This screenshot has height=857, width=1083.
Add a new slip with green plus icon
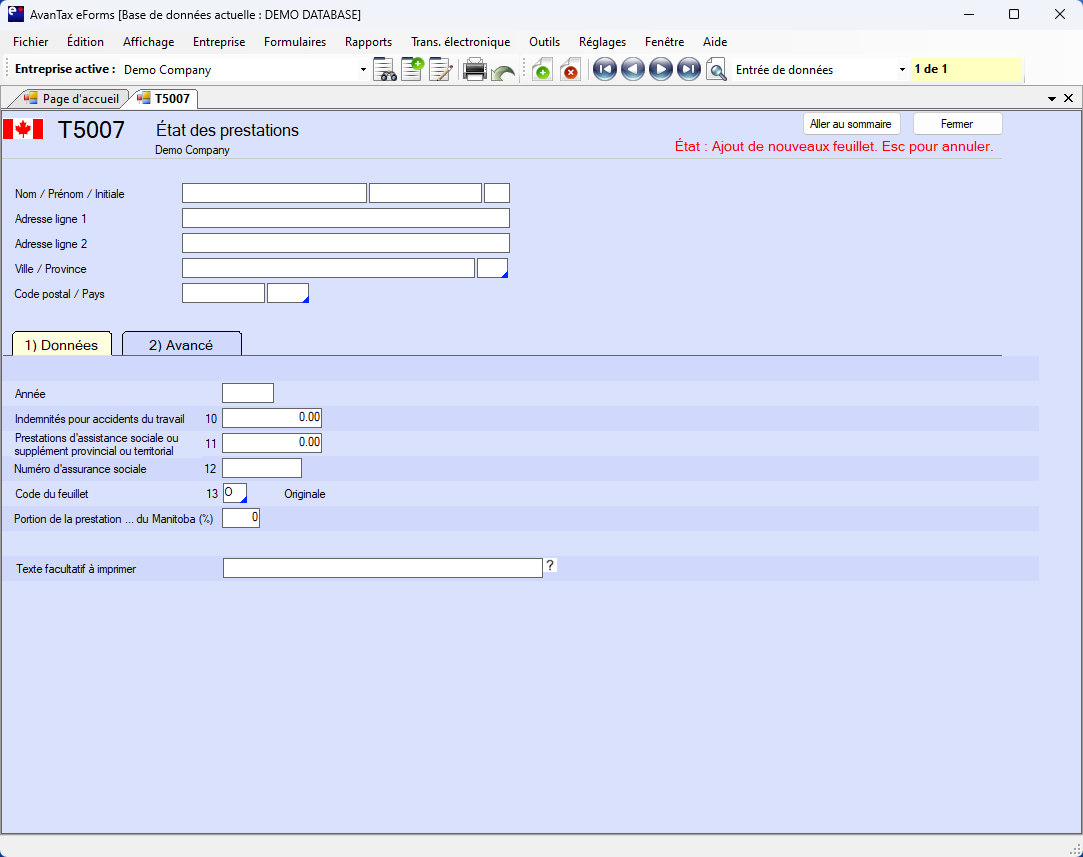[x=542, y=70]
